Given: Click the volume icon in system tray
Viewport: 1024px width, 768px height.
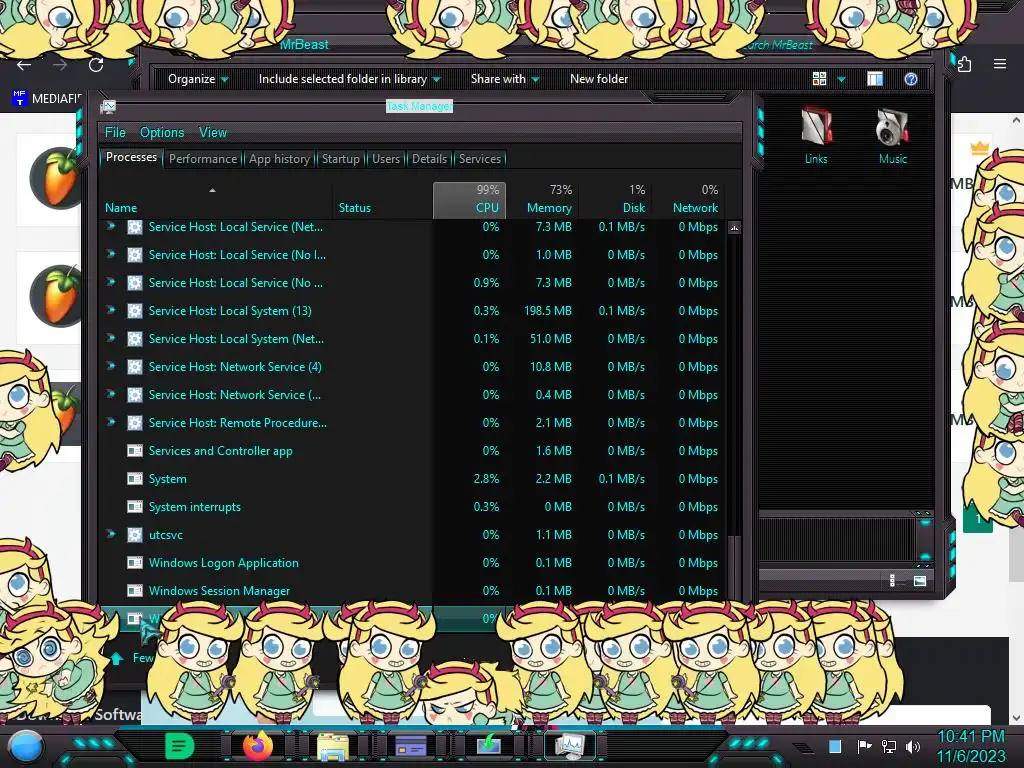Looking at the screenshot, I should click(x=913, y=746).
